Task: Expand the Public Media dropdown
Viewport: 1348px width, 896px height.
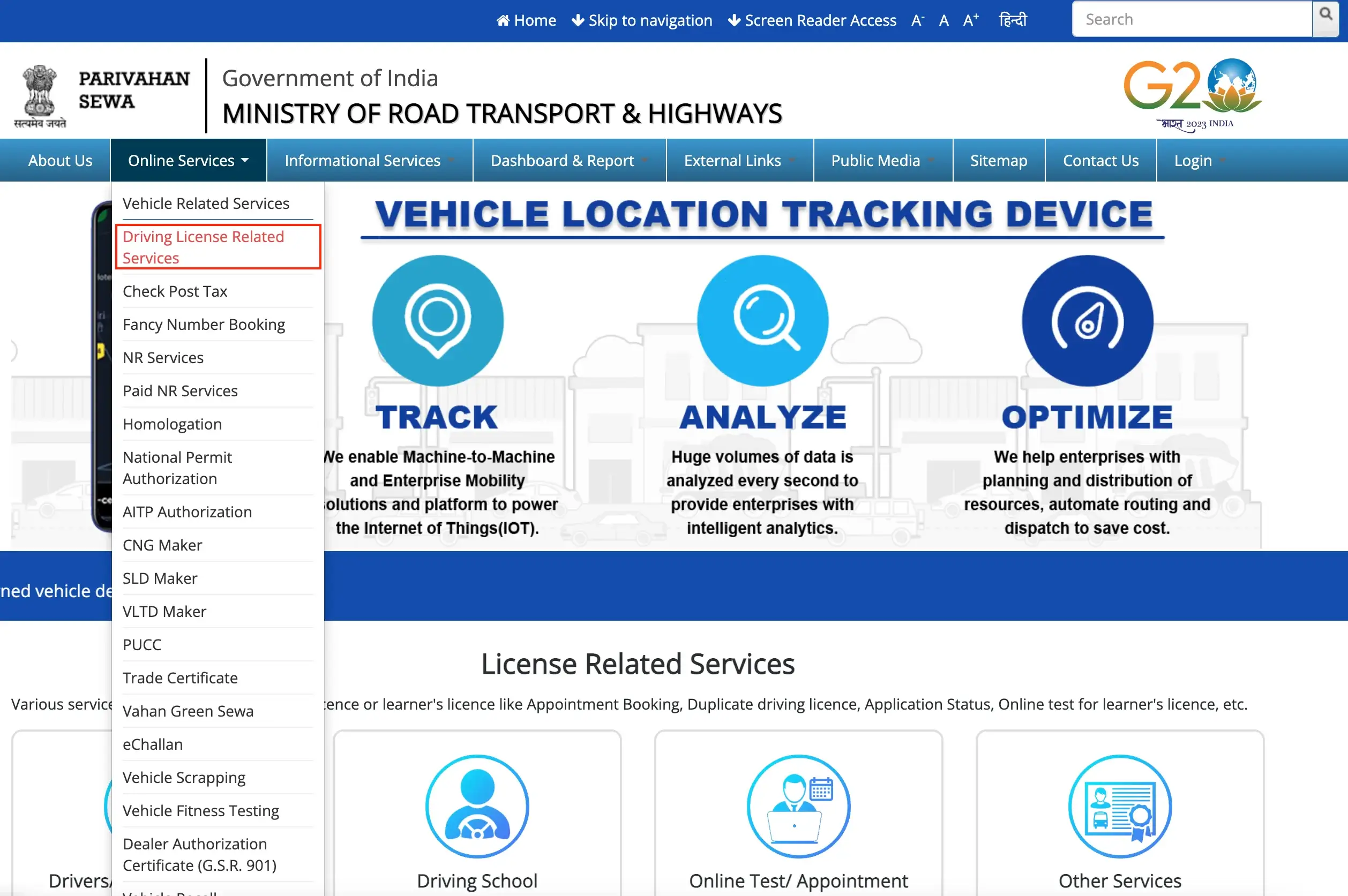Action: pos(882,160)
